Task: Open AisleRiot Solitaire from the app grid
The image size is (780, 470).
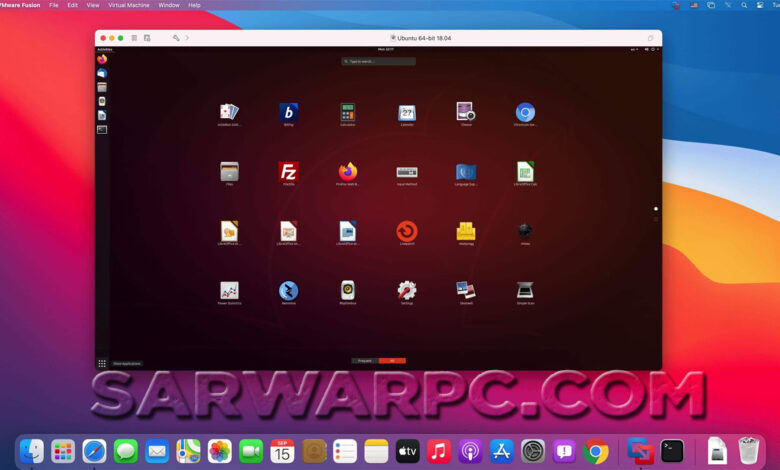Action: point(229,112)
